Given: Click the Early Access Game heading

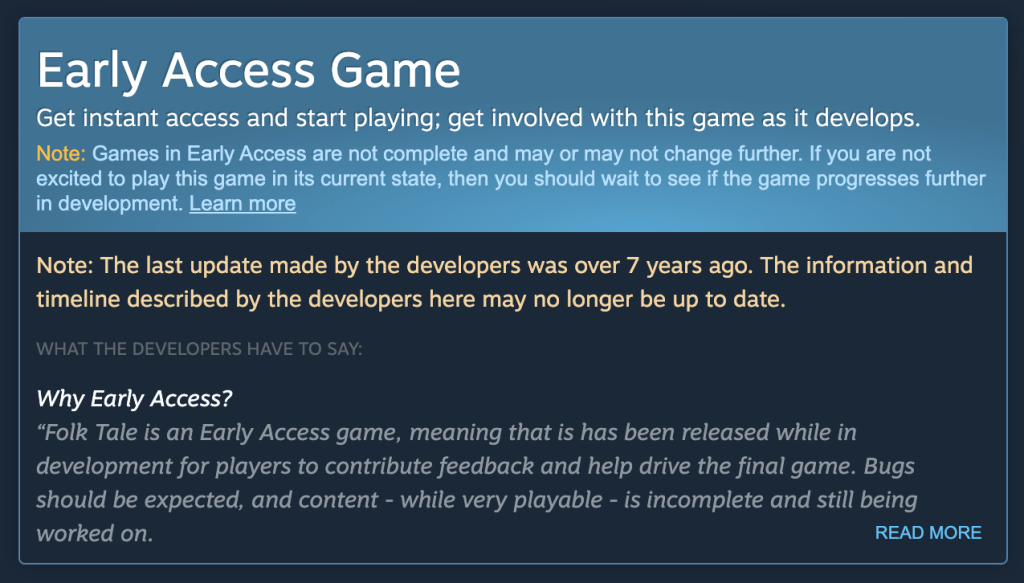Looking at the screenshot, I should click(x=248, y=70).
